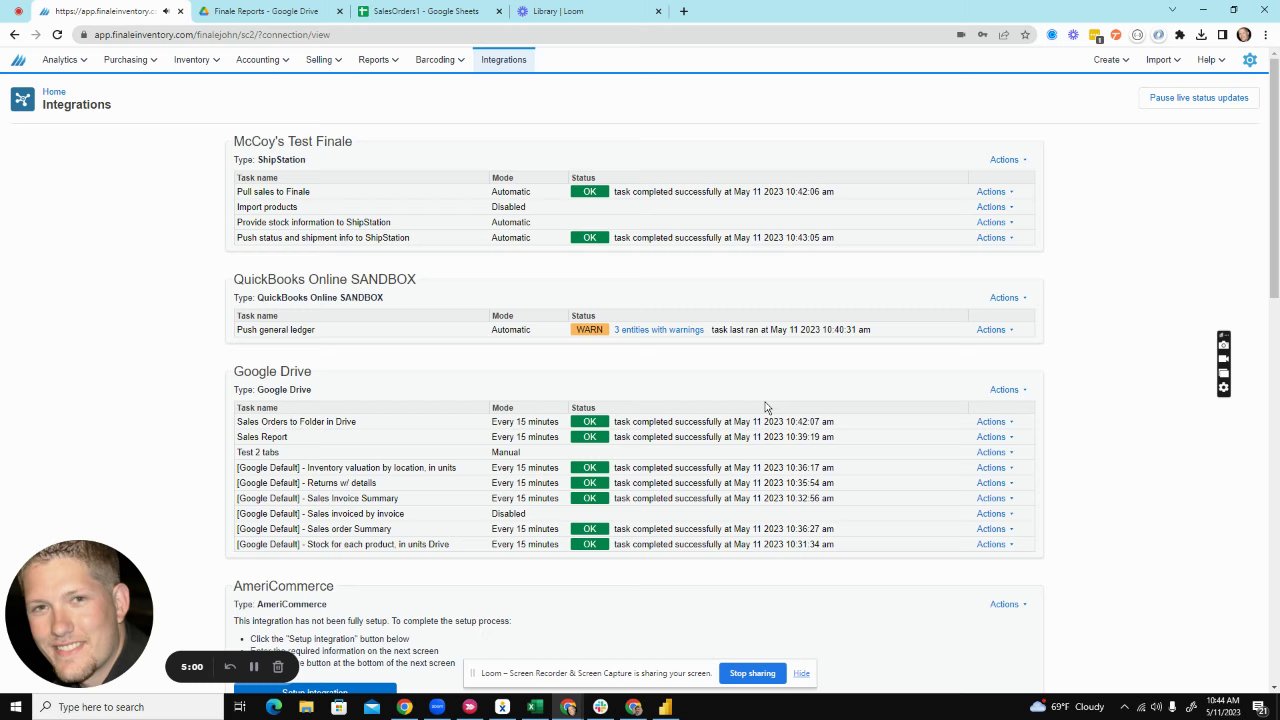The image size is (1280, 720).
Task: Pause the Loom recording
Action: tap(254, 667)
